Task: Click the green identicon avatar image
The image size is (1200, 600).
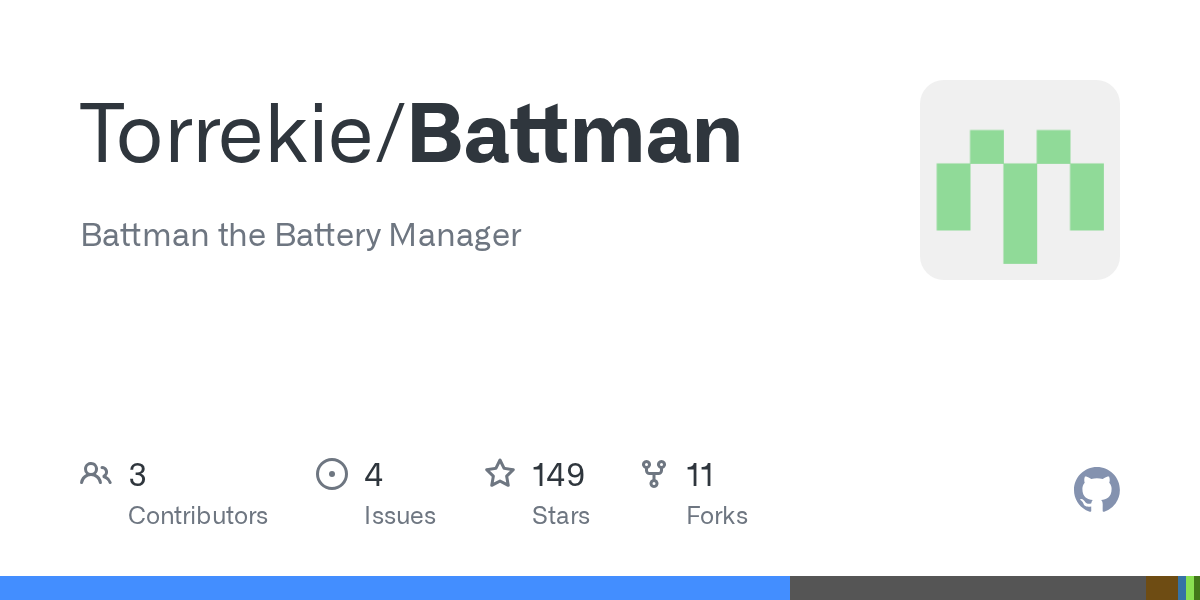Action: click(x=1019, y=180)
